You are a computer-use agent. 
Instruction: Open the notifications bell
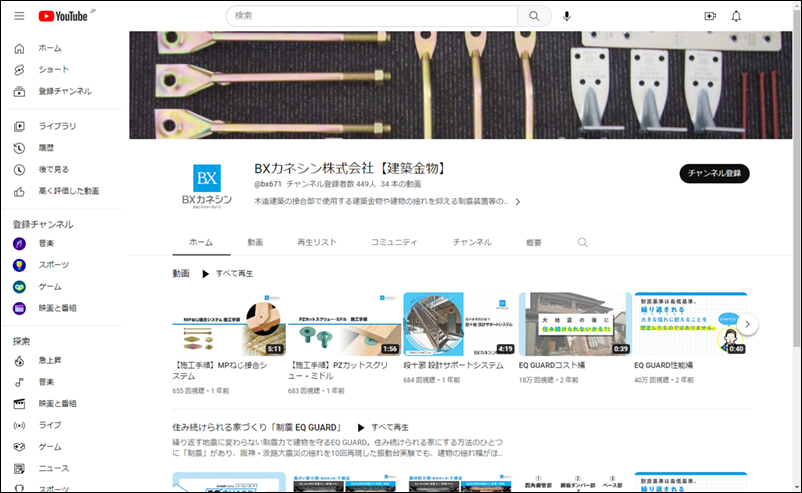(736, 16)
